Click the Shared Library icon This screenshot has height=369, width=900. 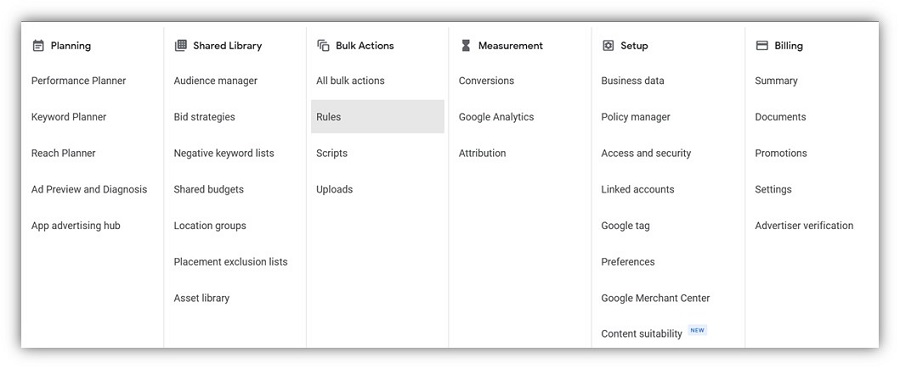pos(180,45)
